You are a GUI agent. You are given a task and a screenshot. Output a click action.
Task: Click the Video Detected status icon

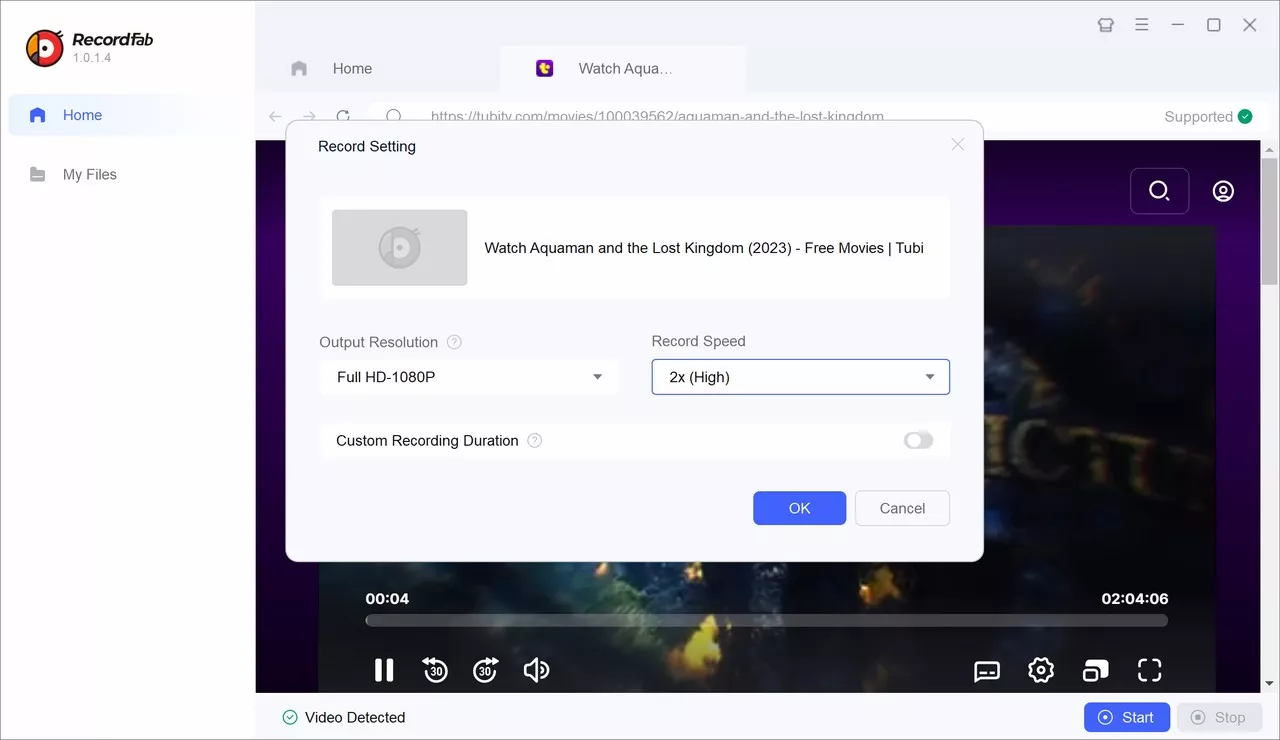(x=290, y=717)
